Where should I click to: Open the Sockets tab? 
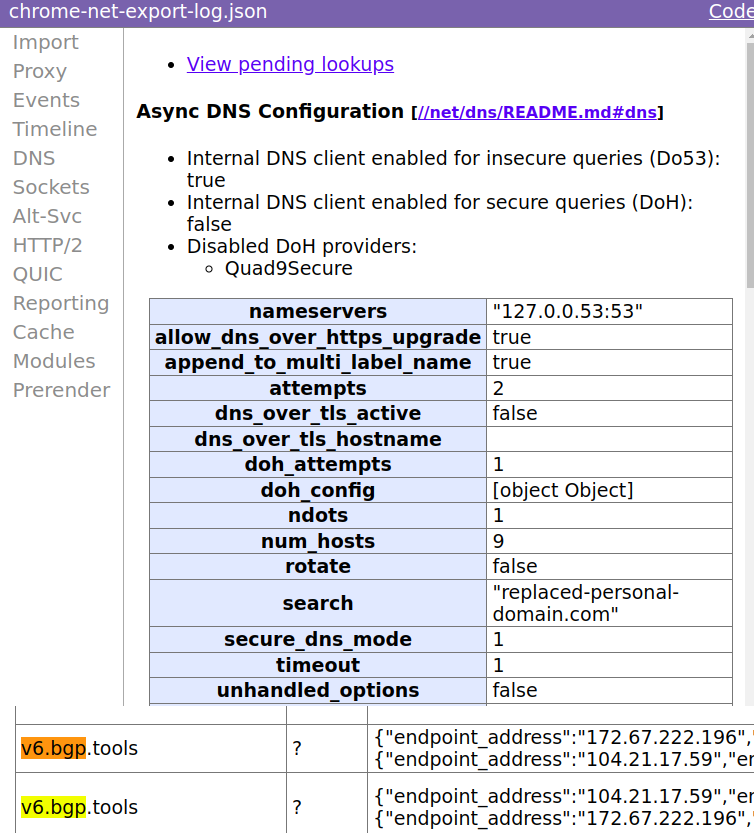click(51, 187)
